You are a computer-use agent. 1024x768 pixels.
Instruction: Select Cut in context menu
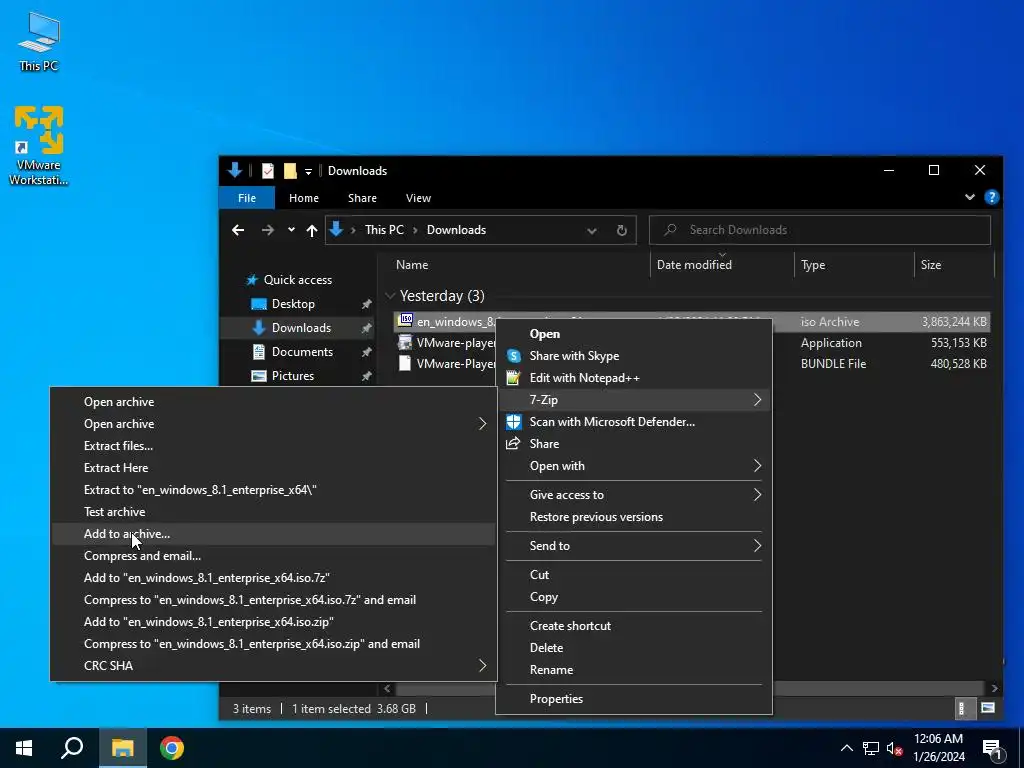pyautogui.click(x=633, y=575)
